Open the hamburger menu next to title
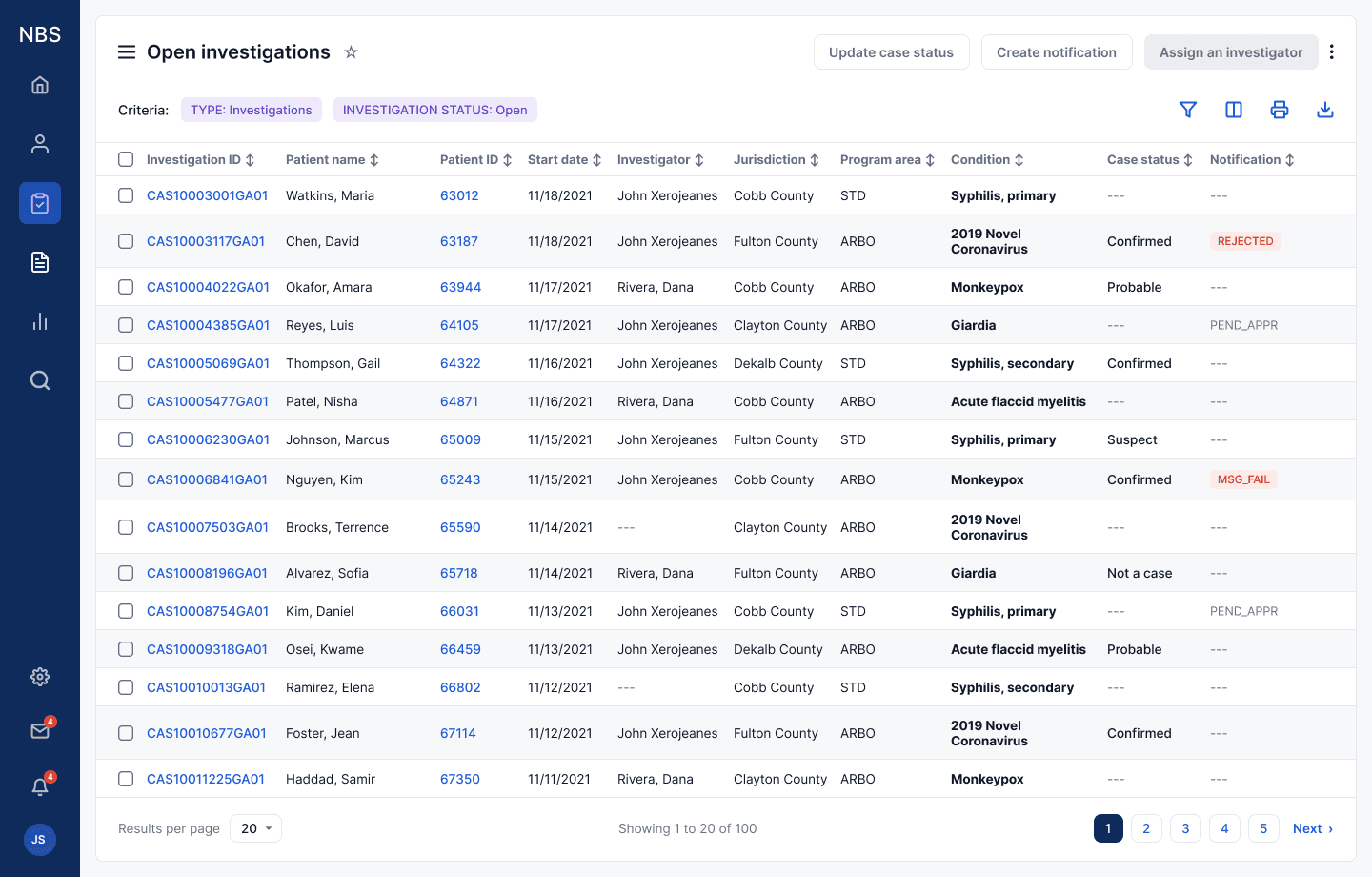 pyautogui.click(x=127, y=52)
